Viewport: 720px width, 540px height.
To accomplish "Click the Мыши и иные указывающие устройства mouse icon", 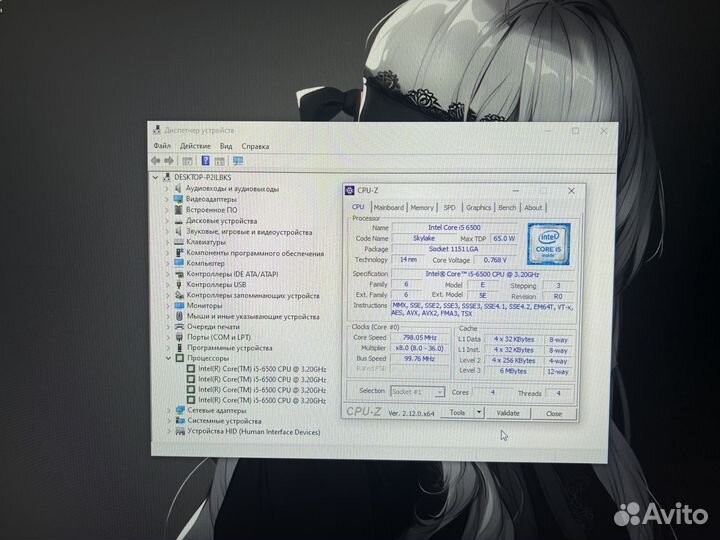I will [180, 316].
